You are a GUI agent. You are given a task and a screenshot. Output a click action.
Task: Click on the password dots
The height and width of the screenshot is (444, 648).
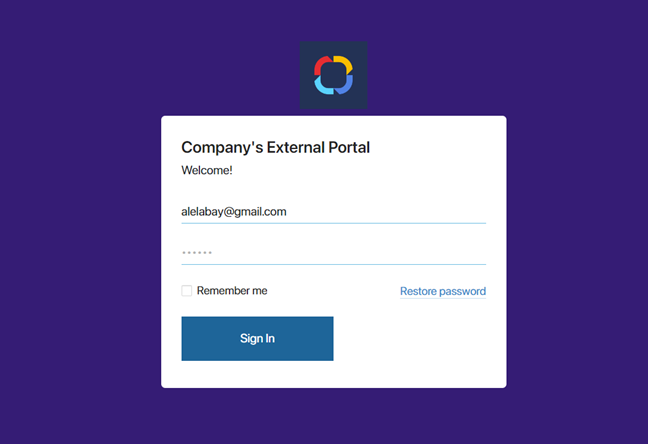point(197,252)
